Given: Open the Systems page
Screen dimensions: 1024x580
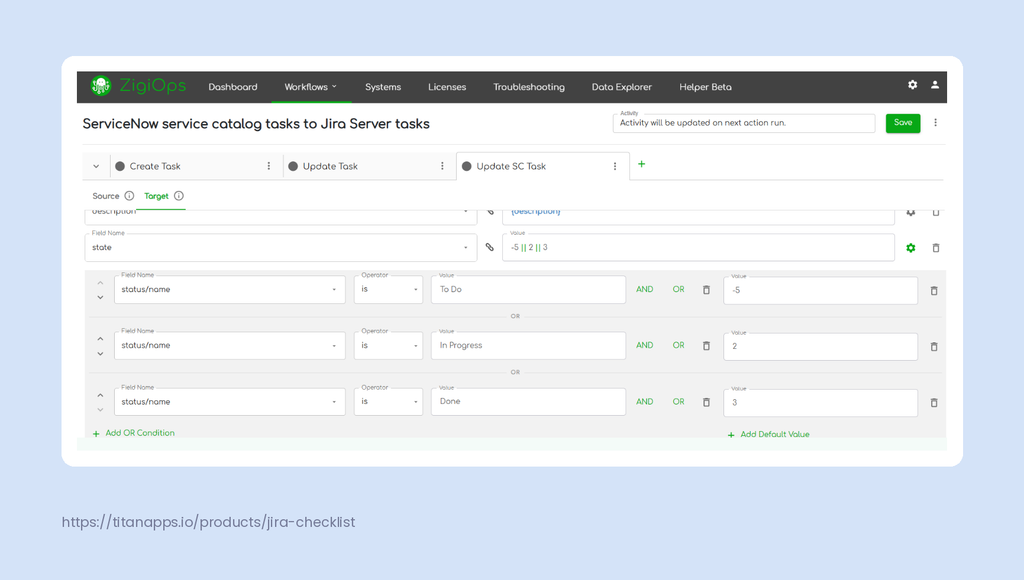Looking at the screenshot, I should [x=383, y=87].
